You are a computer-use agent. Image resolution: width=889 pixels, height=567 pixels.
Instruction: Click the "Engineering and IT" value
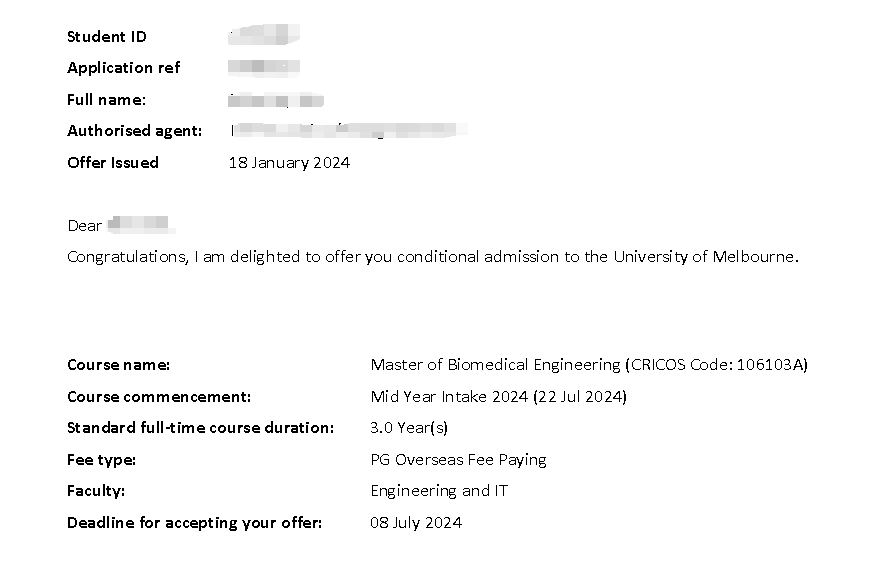coord(438,491)
